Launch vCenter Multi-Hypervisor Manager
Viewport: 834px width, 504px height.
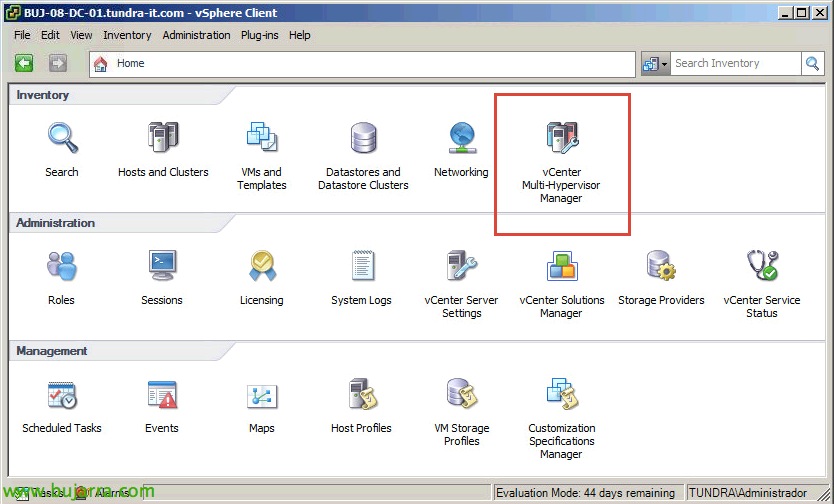[562, 138]
